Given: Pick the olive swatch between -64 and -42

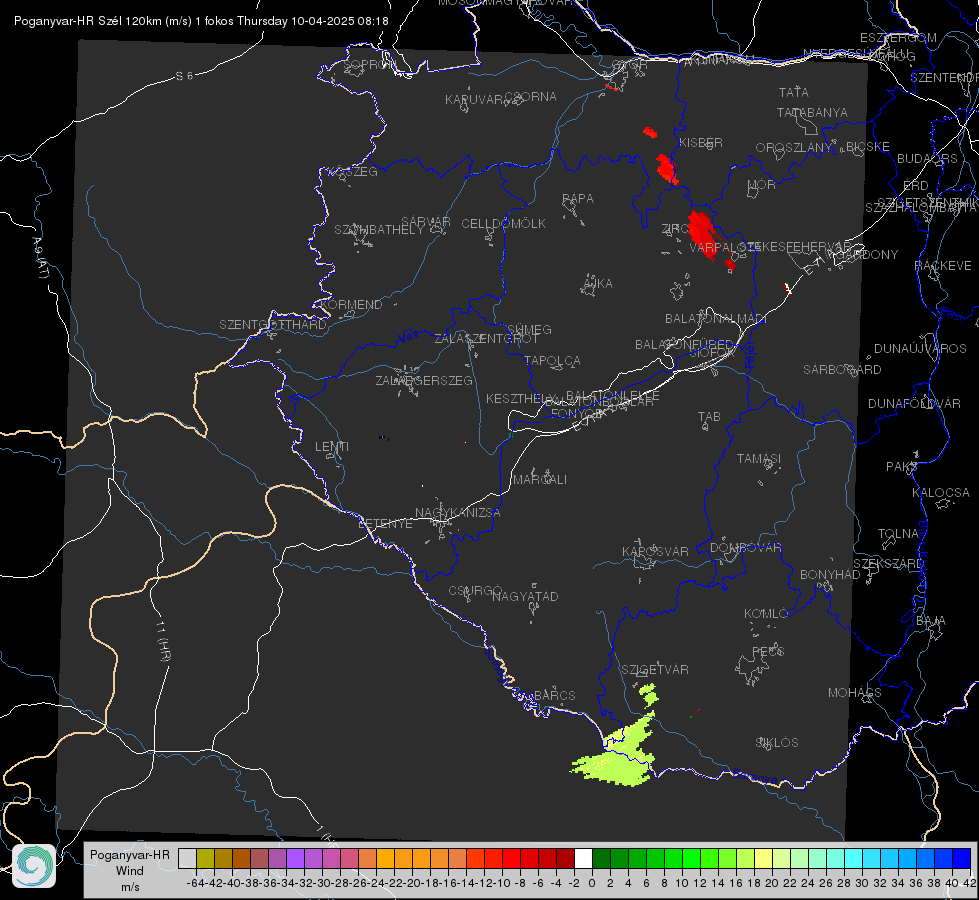Looking at the screenshot, I should [x=205, y=858].
